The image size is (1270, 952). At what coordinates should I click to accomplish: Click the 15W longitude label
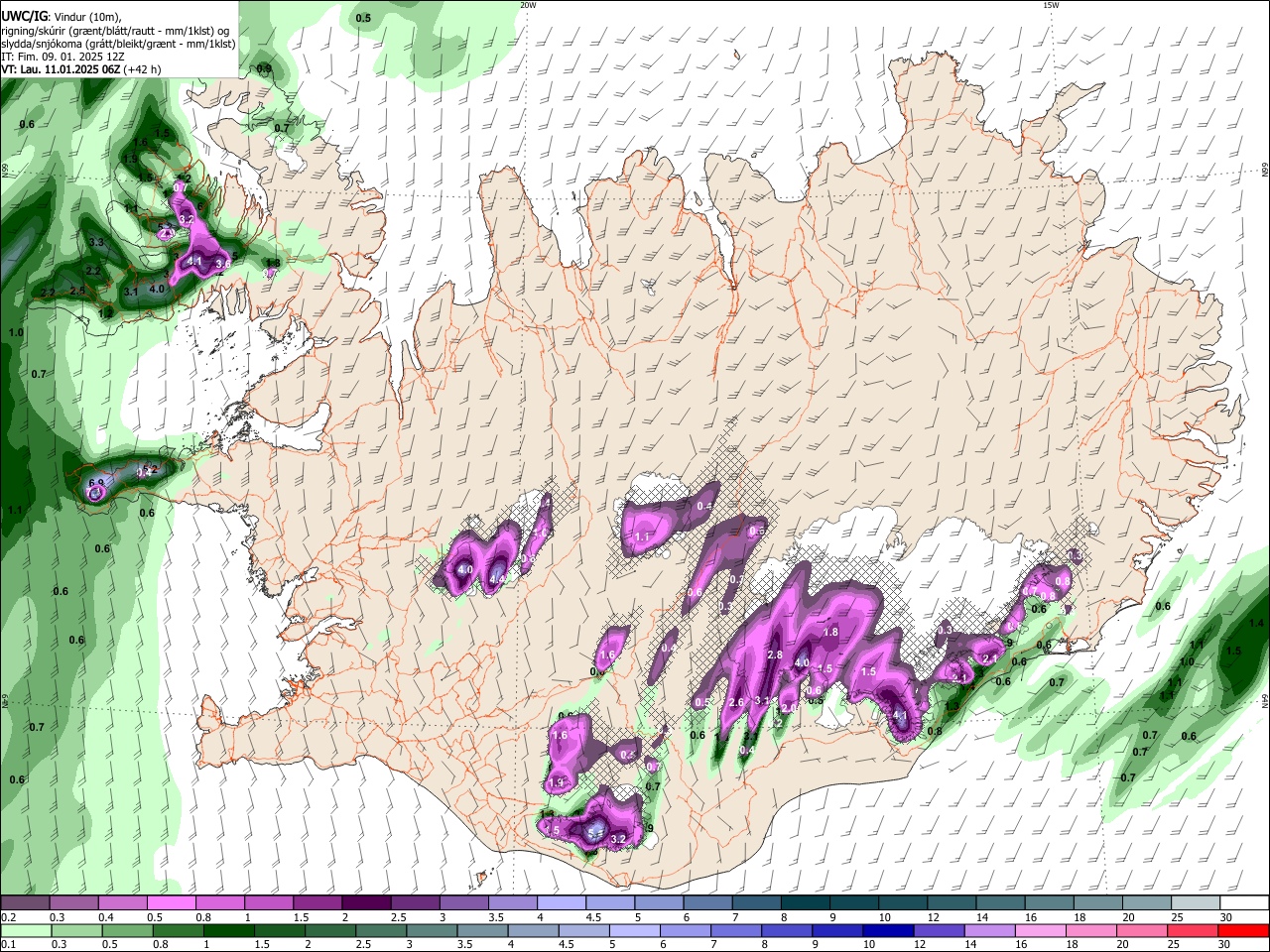click(x=1051, y=4)
